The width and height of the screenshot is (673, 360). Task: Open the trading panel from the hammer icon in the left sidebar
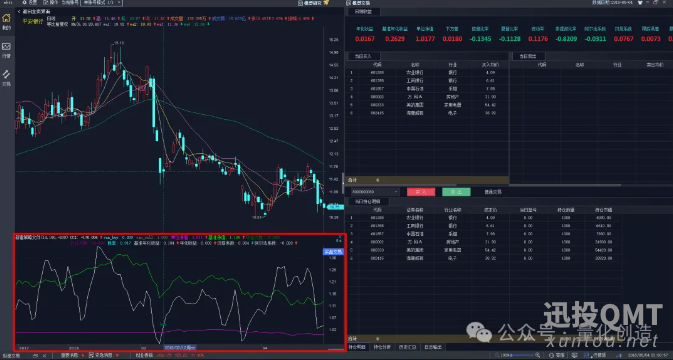6,78
